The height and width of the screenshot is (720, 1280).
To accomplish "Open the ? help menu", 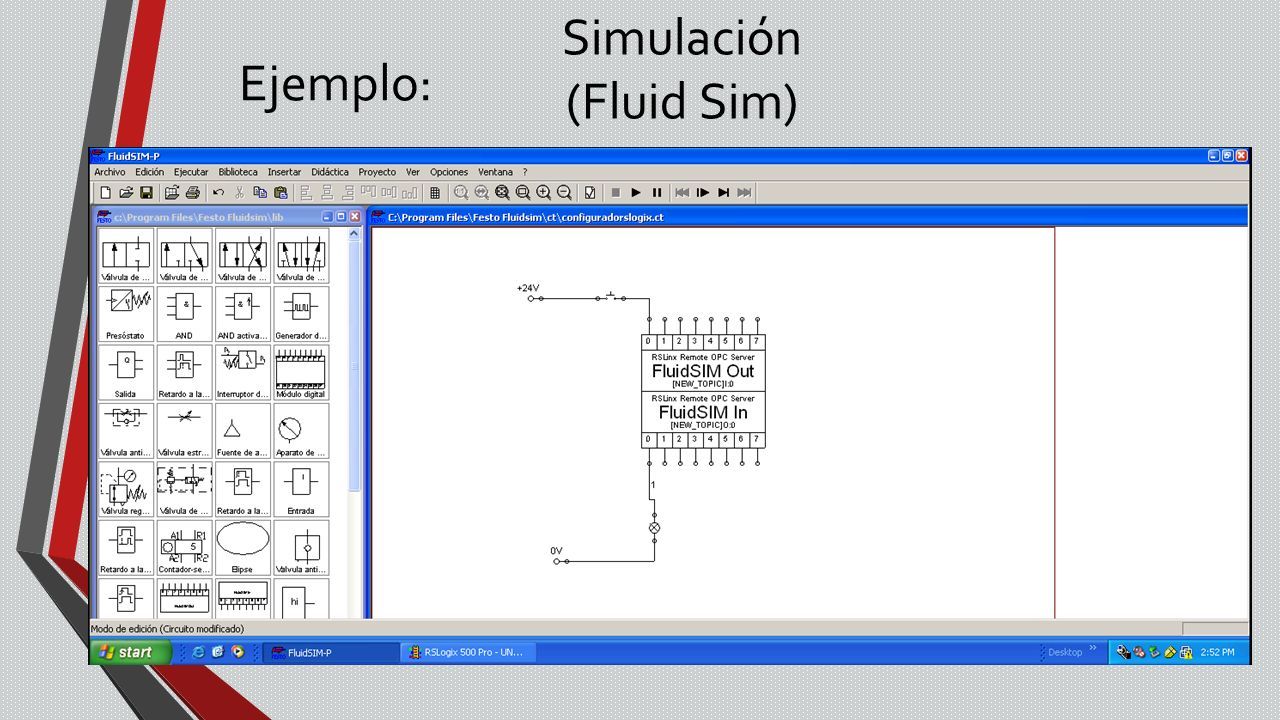I will [x=525, y=172].
